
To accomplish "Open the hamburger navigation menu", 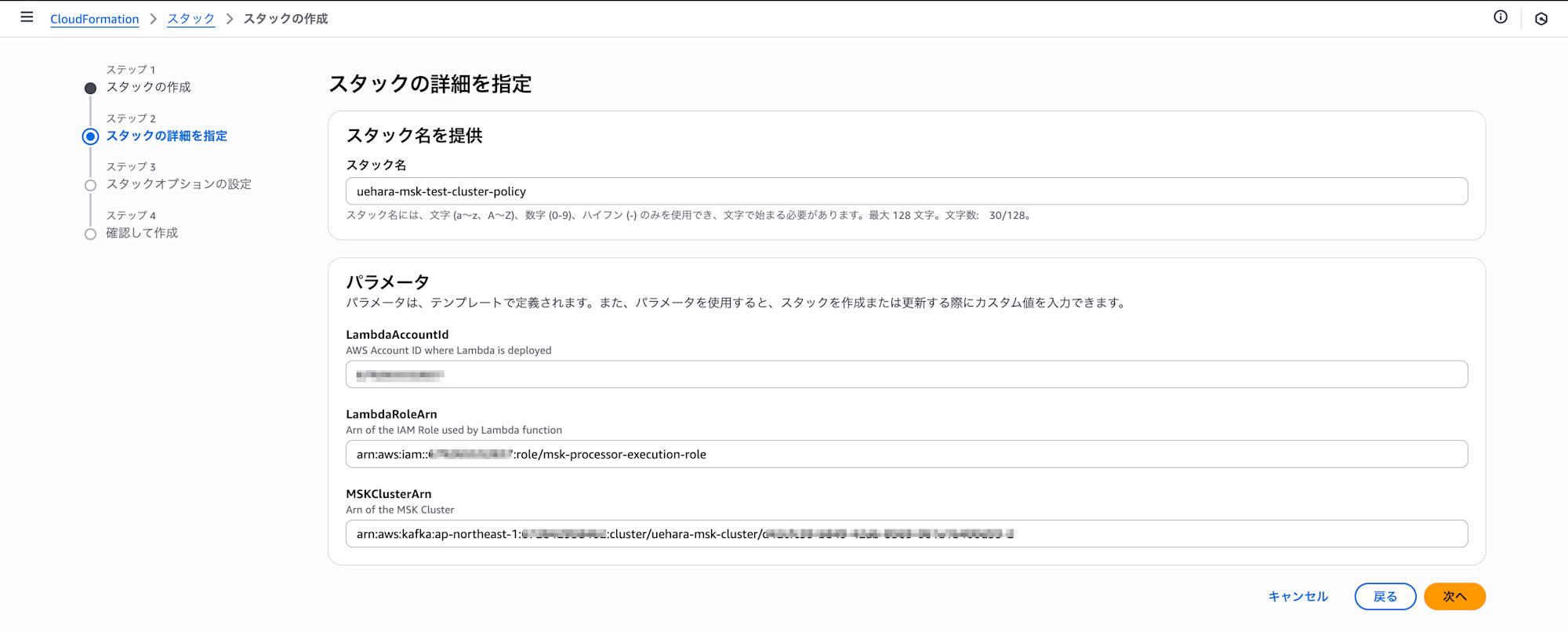I will click(27, 17).
